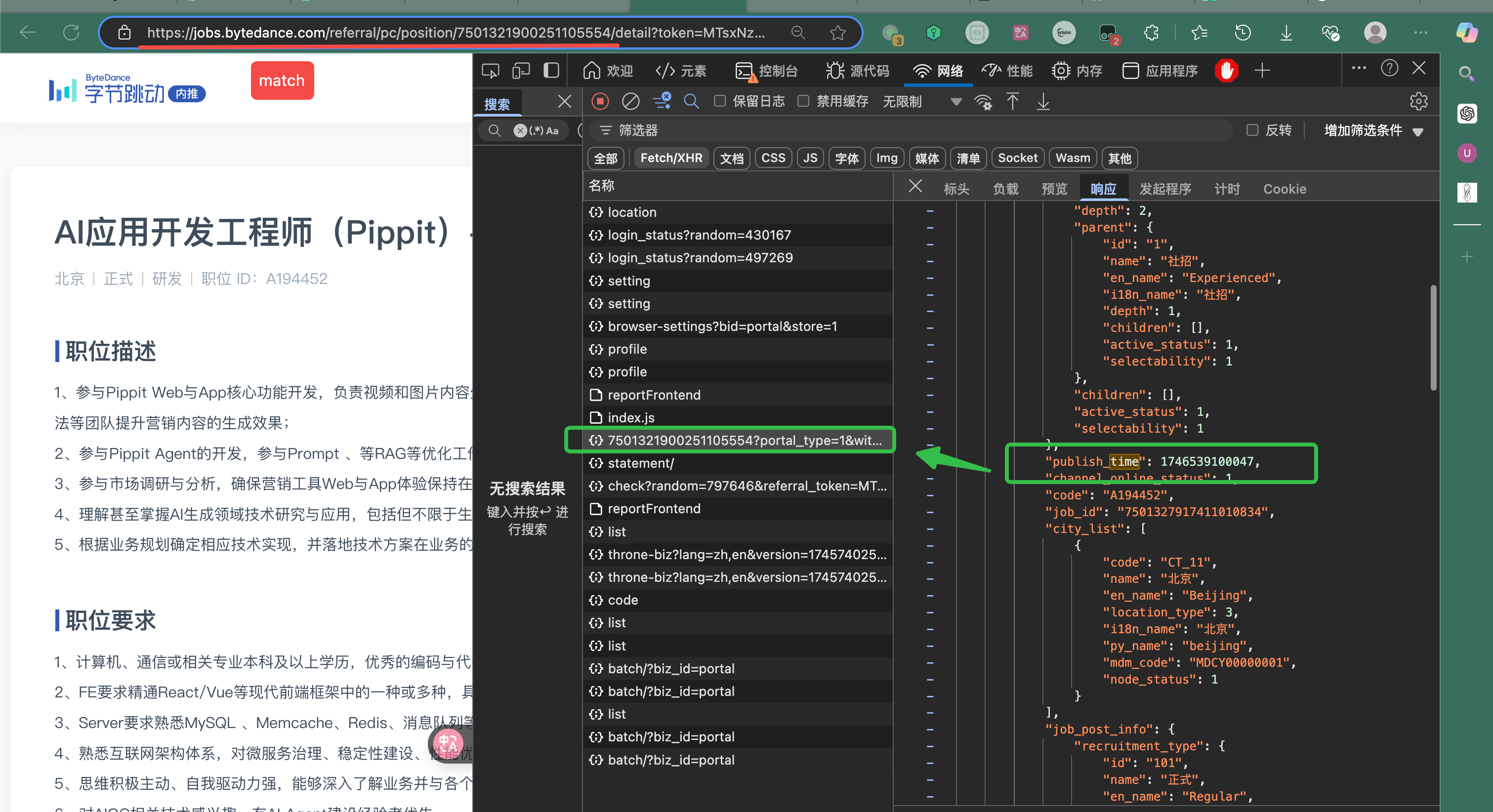Viewport: 1493px width, 812px height.
Task: Open DevTools help question icon
Action: [1389, 69]
